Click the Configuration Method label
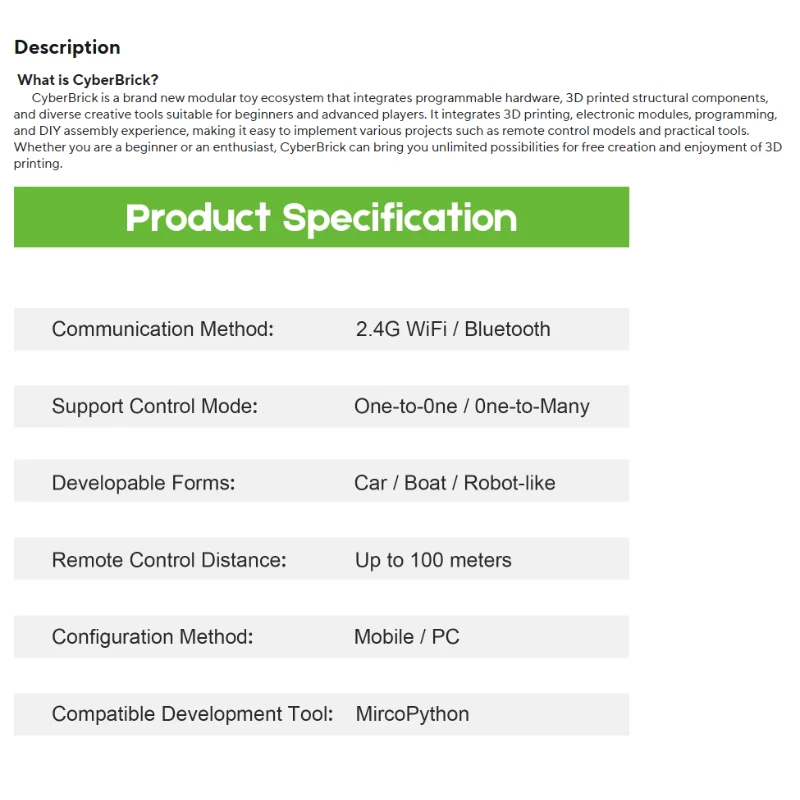The width and height of the screenshot is (800, 800). tap(152, 637)
